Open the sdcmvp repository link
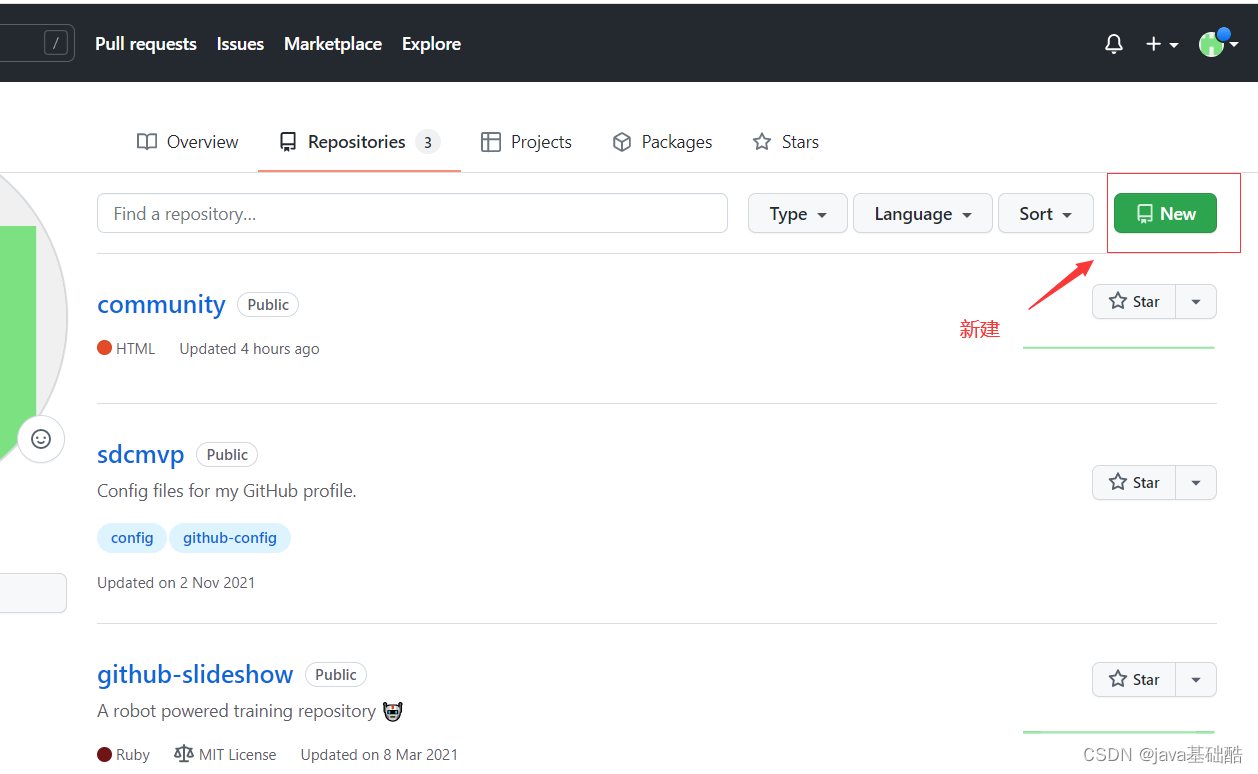 click(141, 454)
